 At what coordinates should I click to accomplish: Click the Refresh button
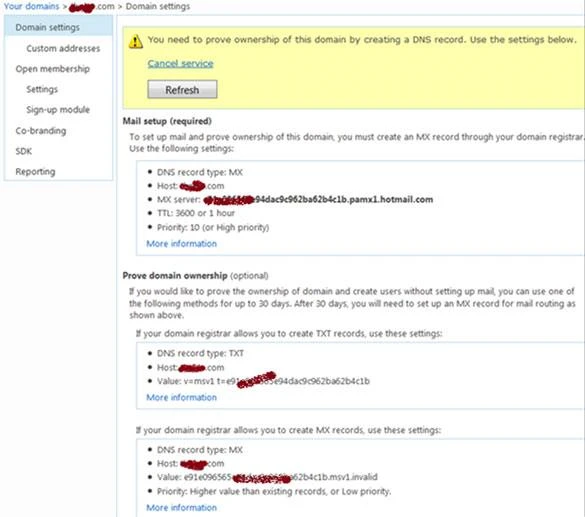pos(182,90)
